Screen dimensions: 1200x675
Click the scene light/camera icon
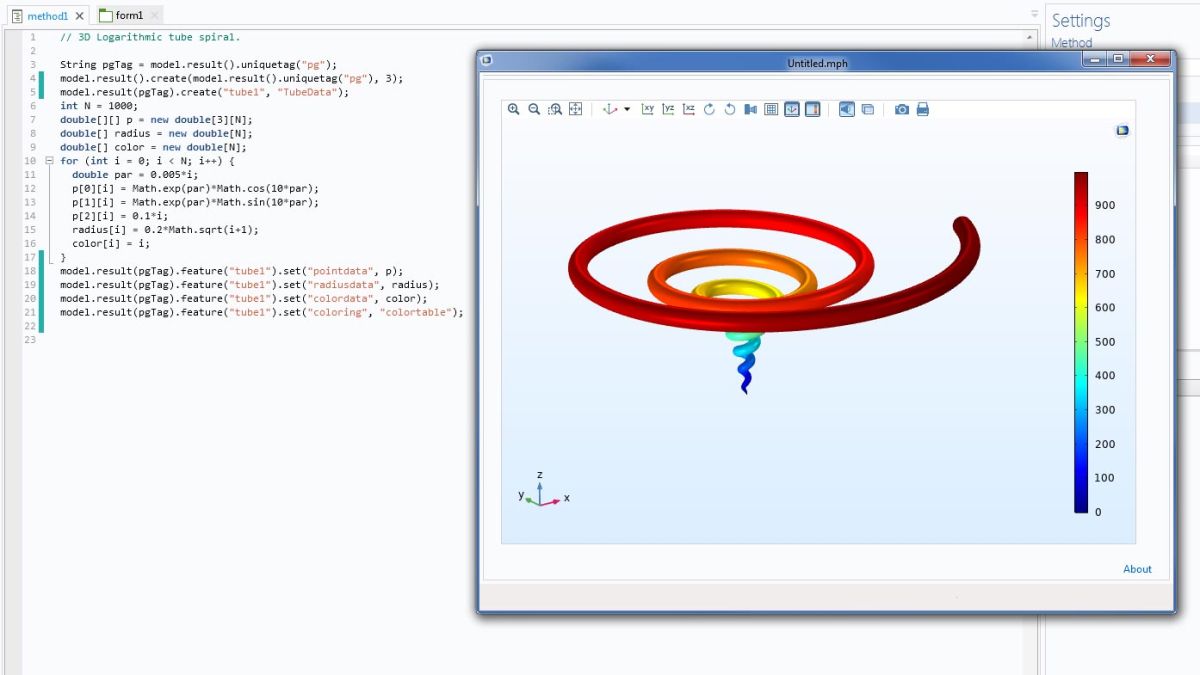click(750, 109)
